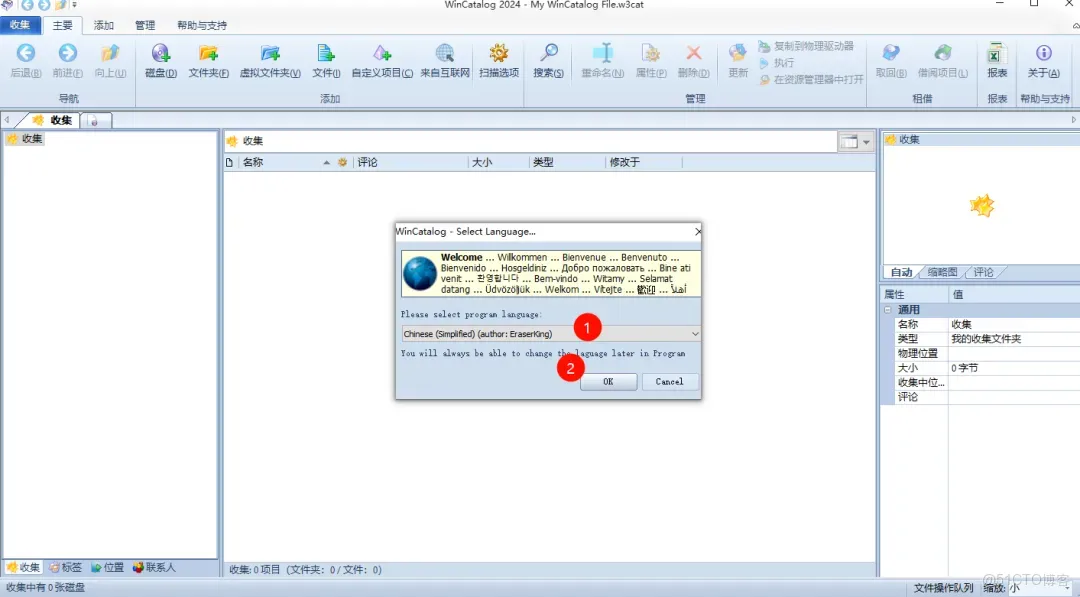Image resolution: width=1080 pixels, height=597 pixels.
Task: Click Cancel in Select Language dialog
Action: (x=669, y=381)
